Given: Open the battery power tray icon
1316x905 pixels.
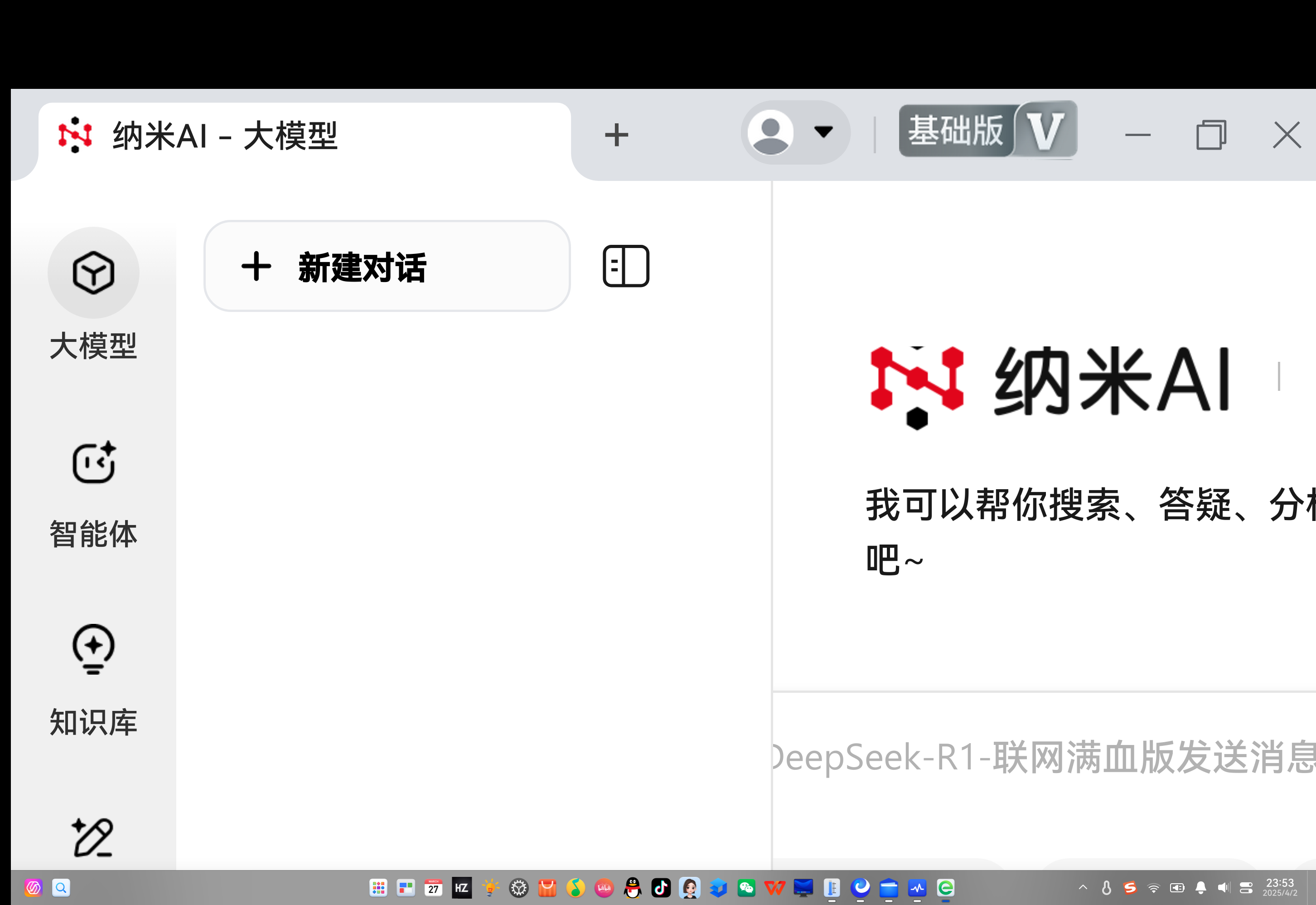Looking at the screenshot, I should 1177,887.
